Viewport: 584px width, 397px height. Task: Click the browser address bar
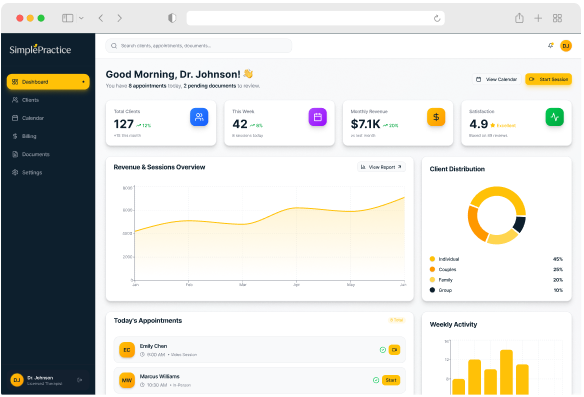[315, 18]
